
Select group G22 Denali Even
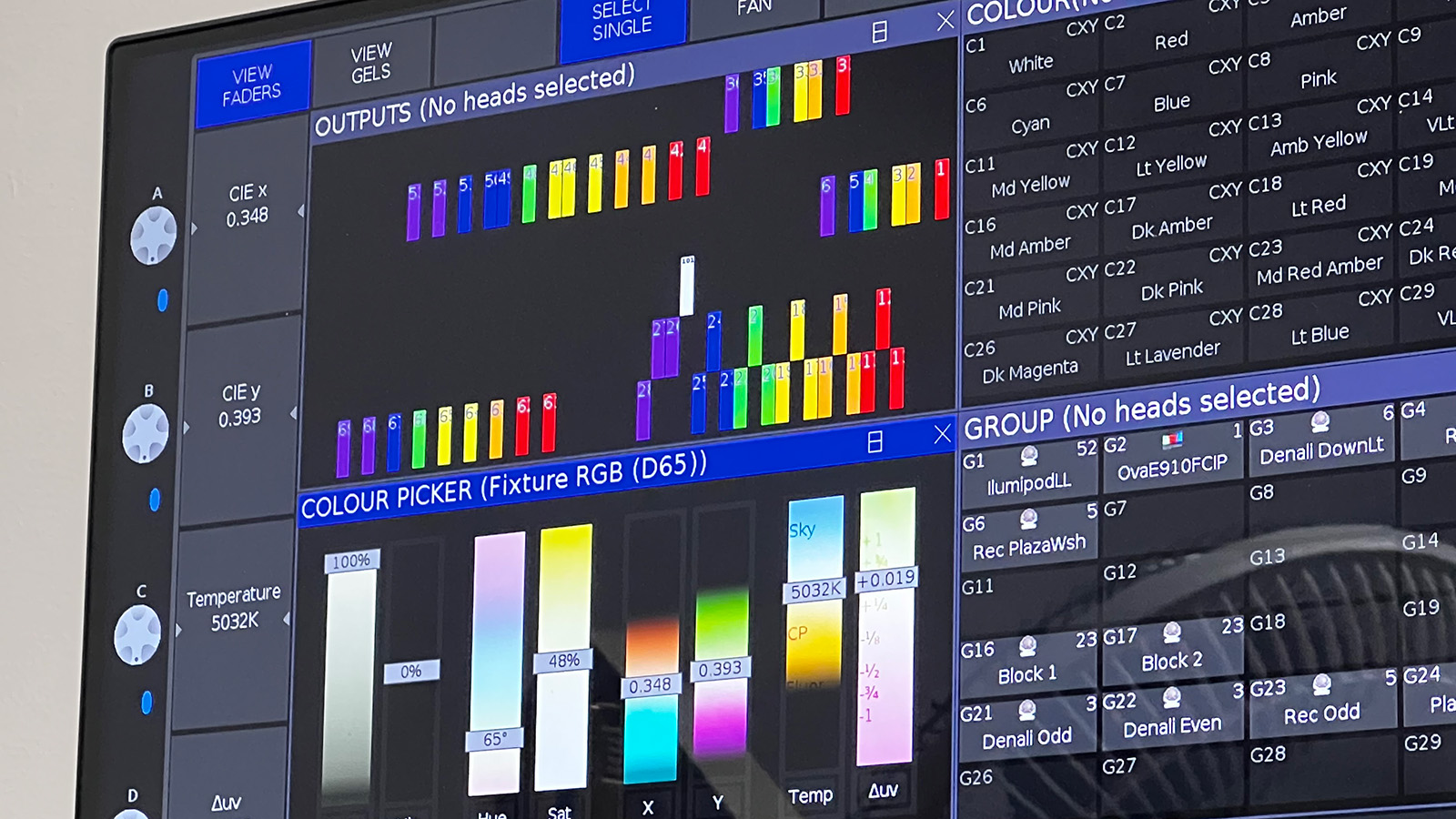[1172, 713]
